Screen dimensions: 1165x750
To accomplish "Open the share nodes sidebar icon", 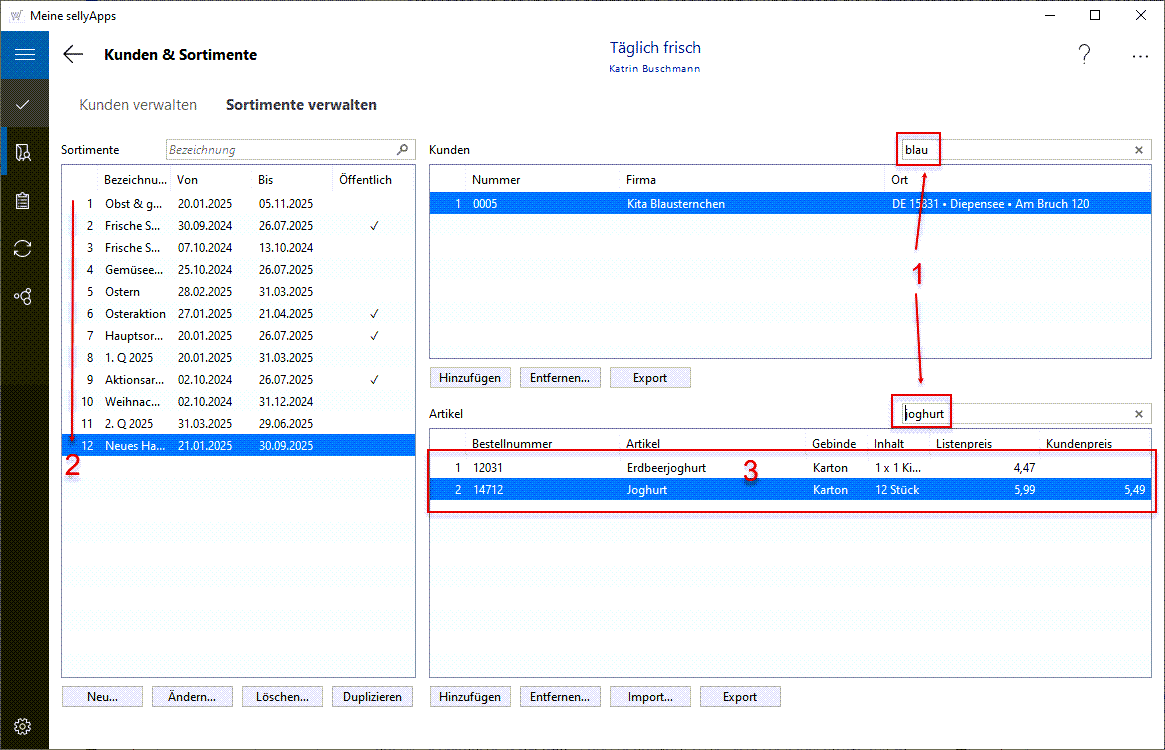I will point(24,297).
